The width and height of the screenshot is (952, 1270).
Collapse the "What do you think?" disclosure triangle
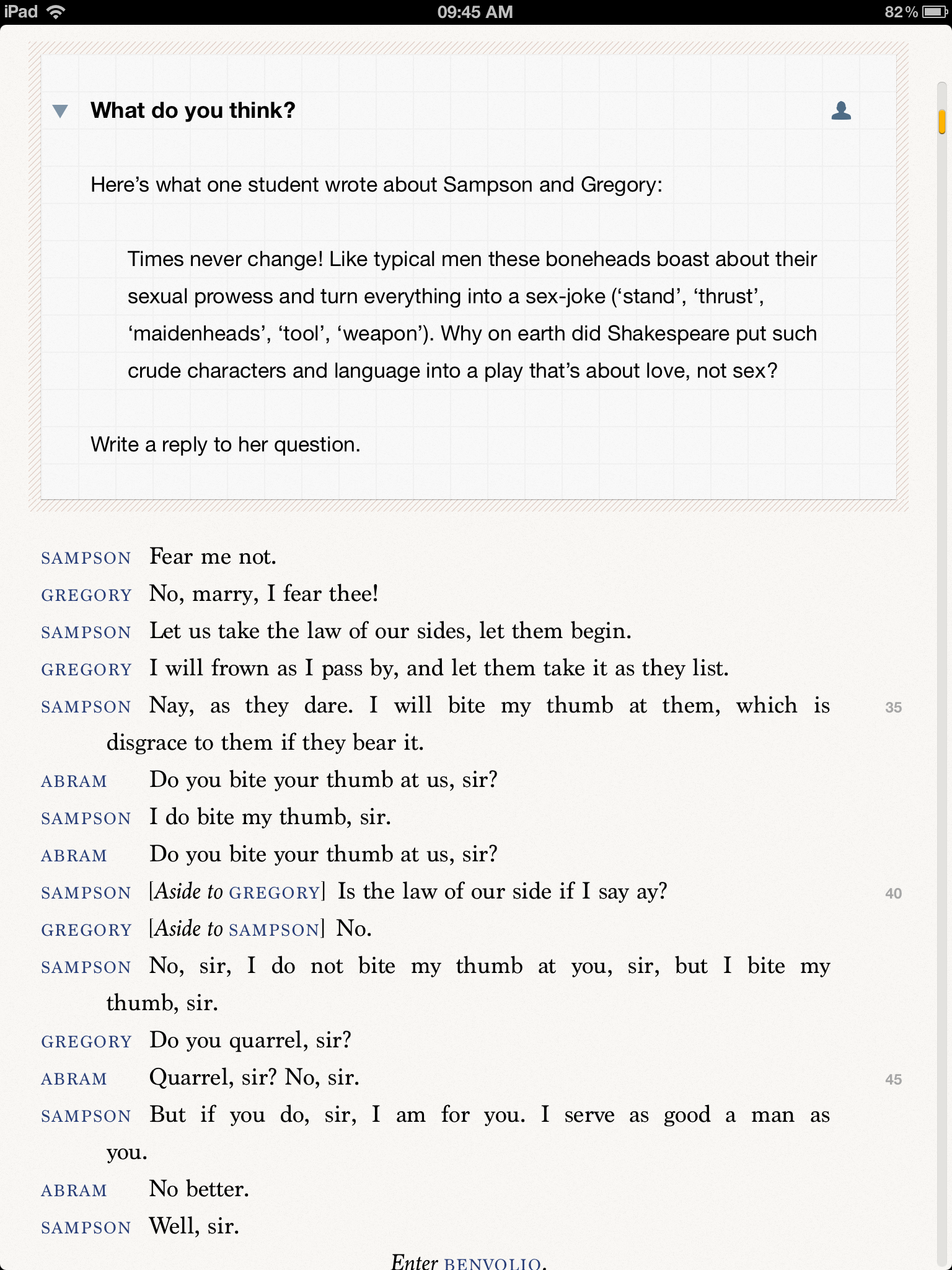pyautogui.click(x=60, y=111)
